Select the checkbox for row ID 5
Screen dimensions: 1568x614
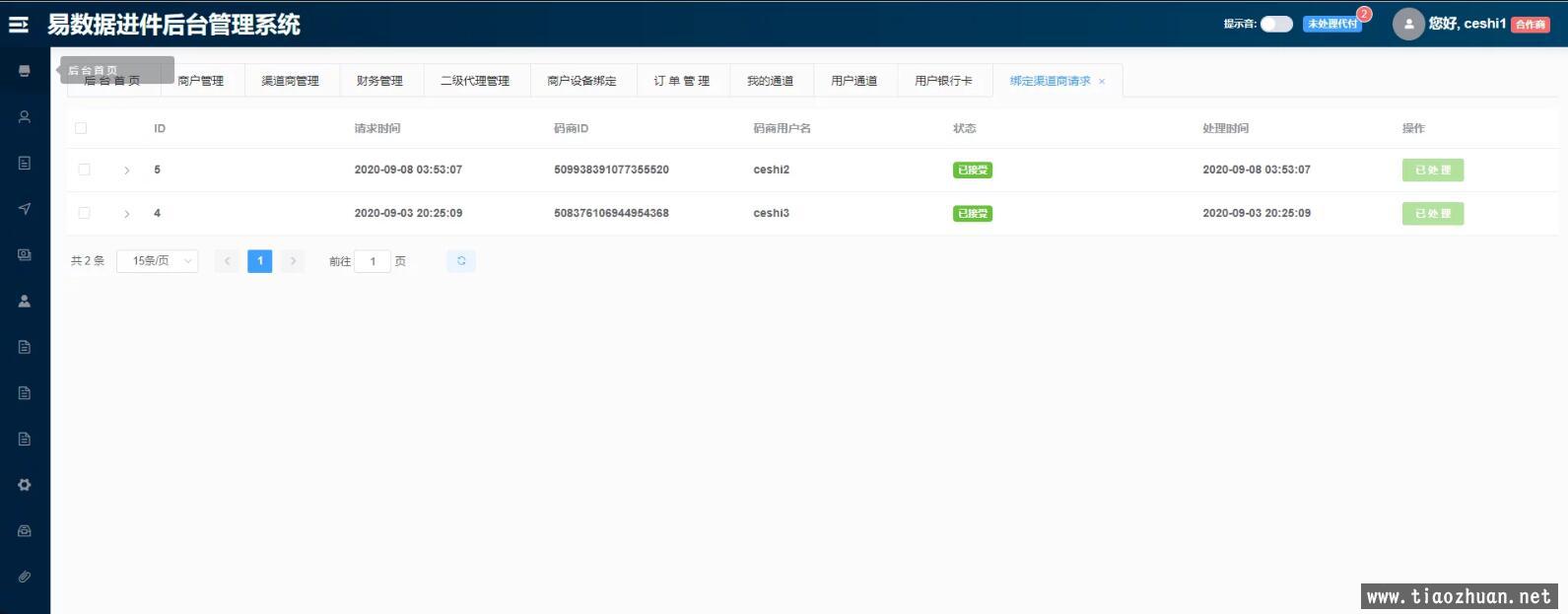click(x=84, y=170)
